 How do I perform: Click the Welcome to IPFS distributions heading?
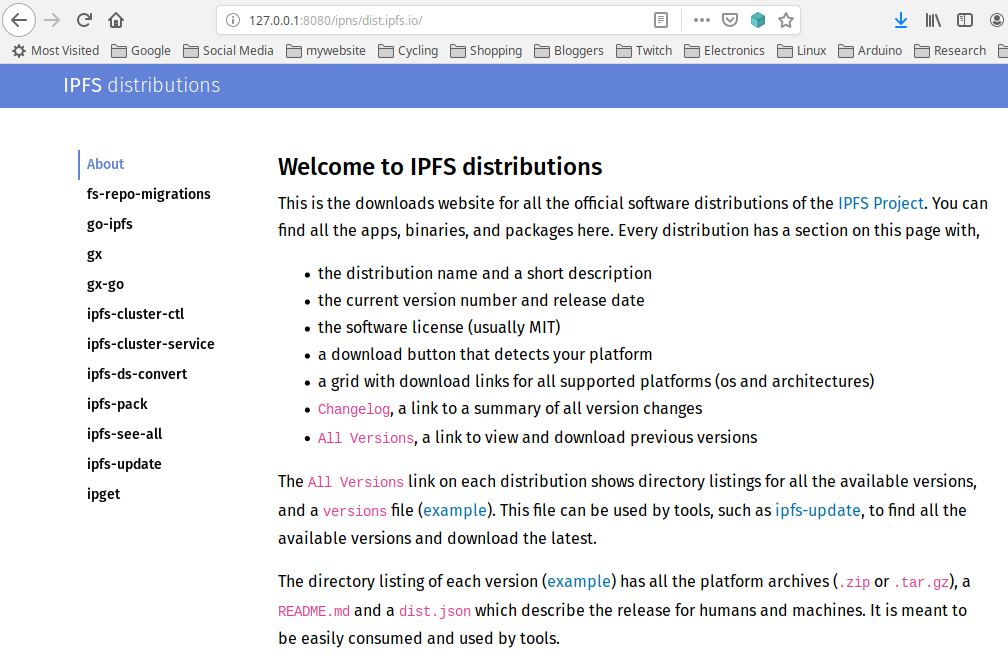[440, 166]
